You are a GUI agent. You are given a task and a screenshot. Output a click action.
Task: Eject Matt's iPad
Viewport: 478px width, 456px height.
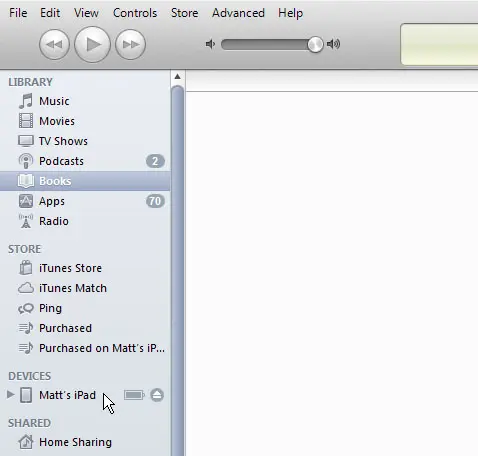point(157,395)
